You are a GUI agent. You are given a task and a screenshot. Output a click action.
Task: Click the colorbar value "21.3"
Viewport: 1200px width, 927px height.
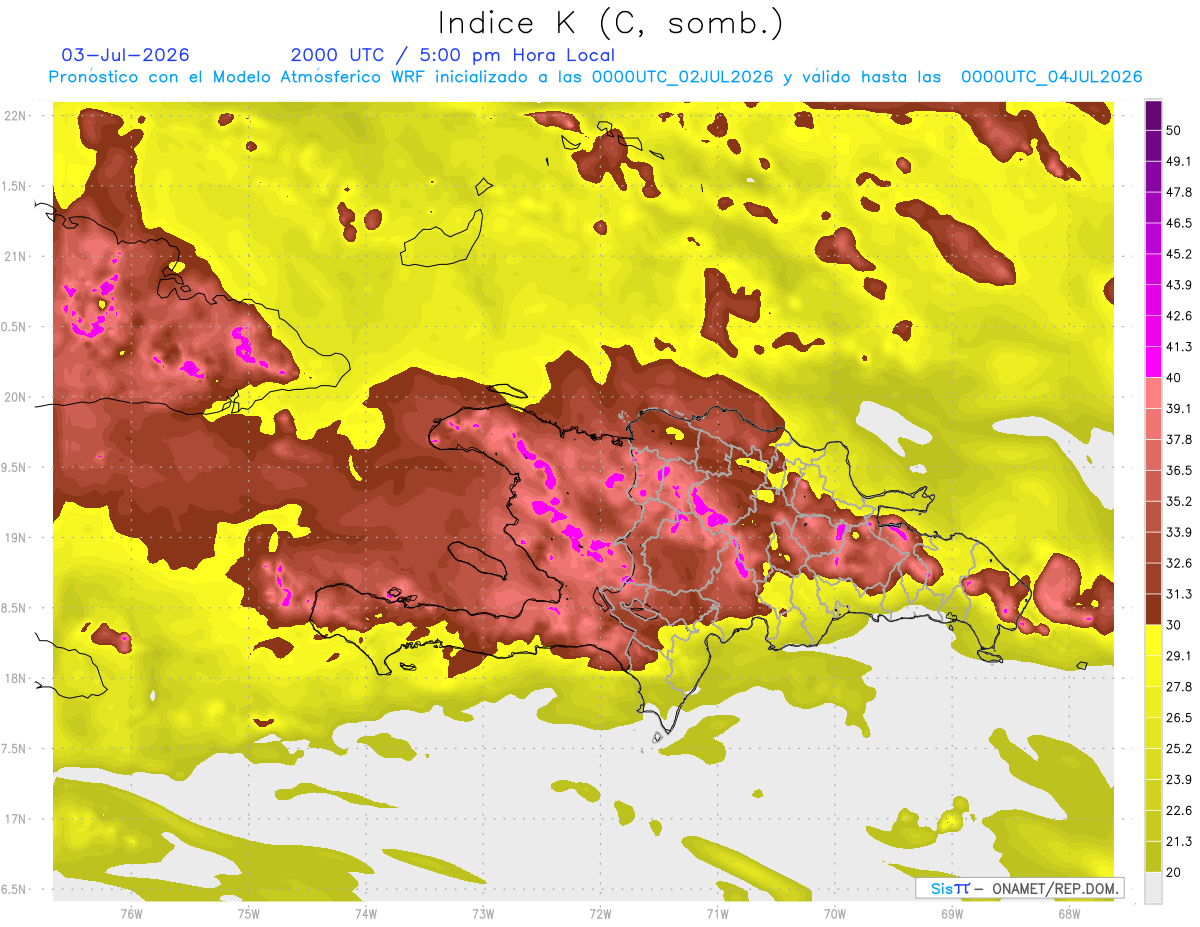1180,842
